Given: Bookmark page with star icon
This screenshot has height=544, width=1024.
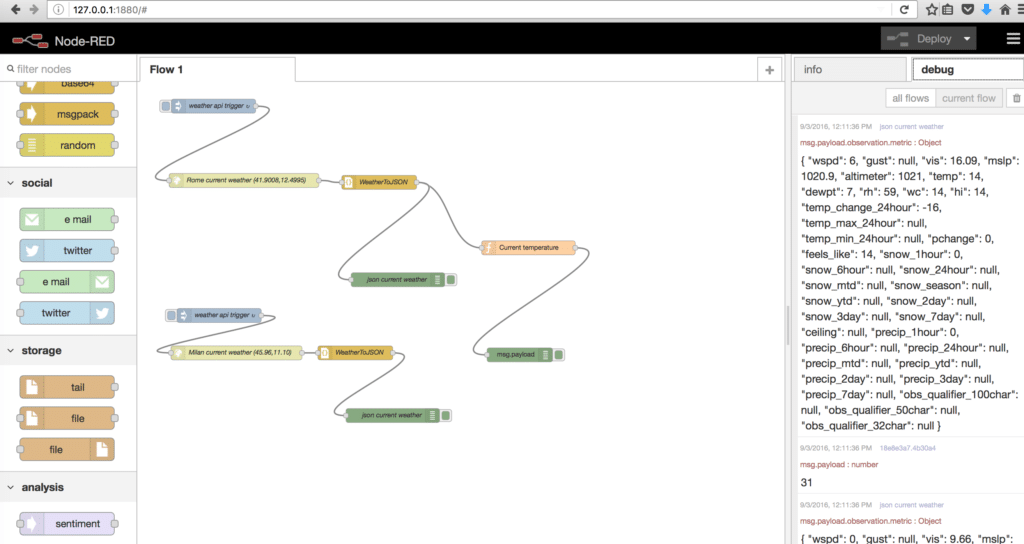Looking at the screenshot, I should click(x=931, y=10).
